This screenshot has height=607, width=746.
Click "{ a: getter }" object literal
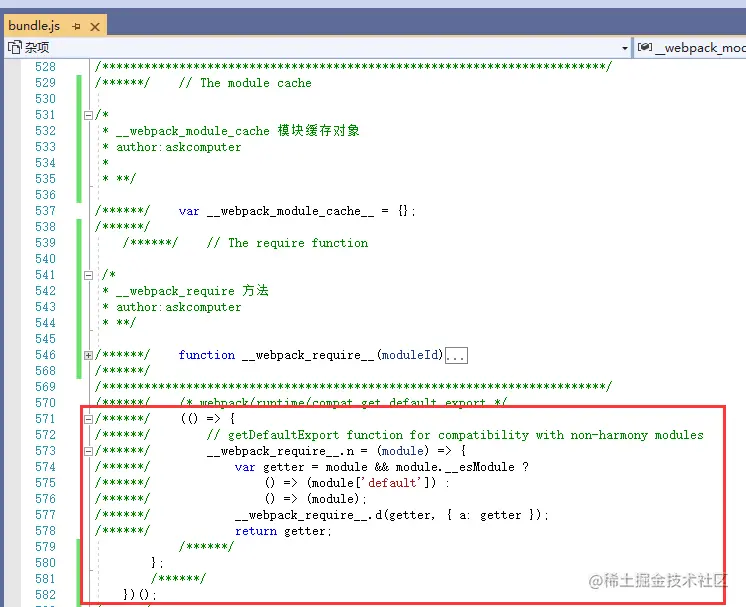[x=491, y=515]
